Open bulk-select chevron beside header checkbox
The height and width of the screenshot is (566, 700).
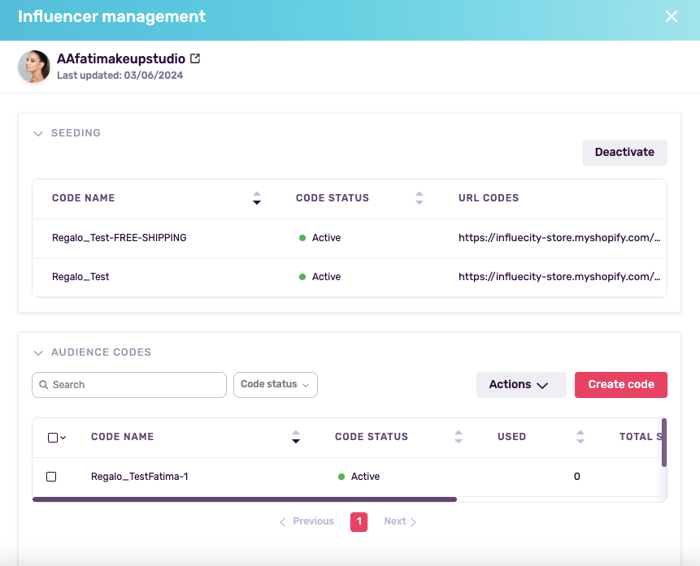(x=63, y=438)
